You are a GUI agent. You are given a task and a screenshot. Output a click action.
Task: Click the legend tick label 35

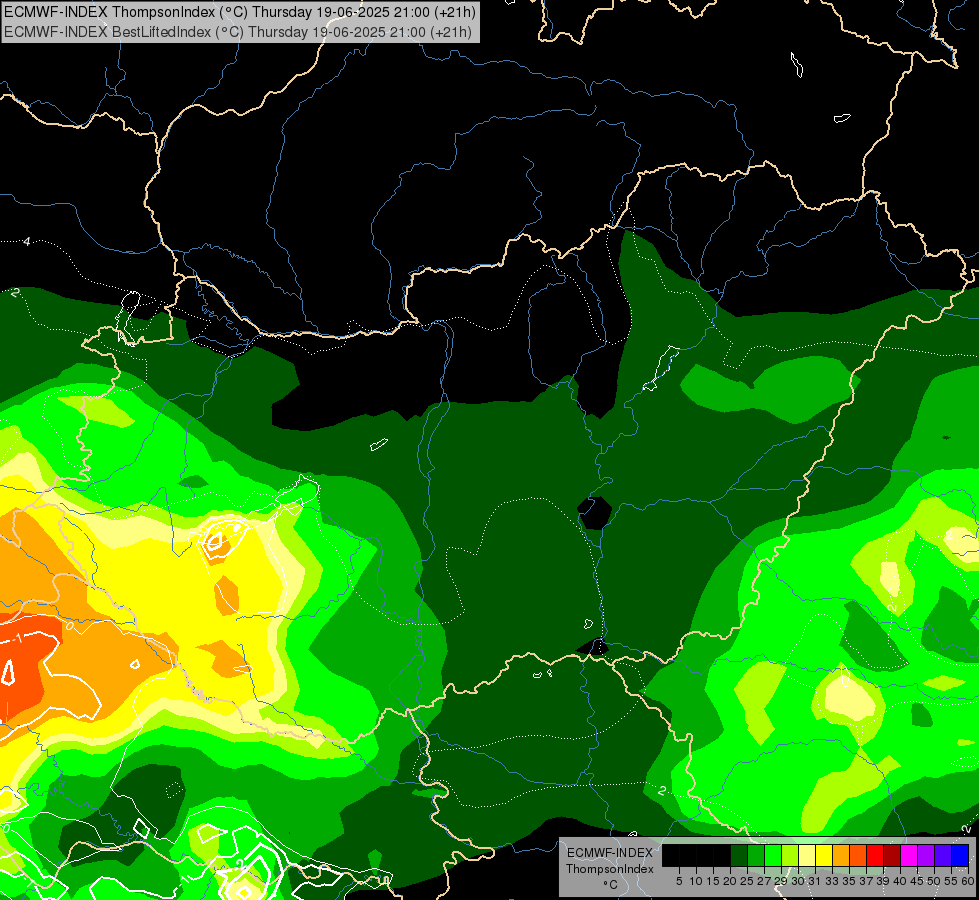pyautogui.click(x=849, y=881)
